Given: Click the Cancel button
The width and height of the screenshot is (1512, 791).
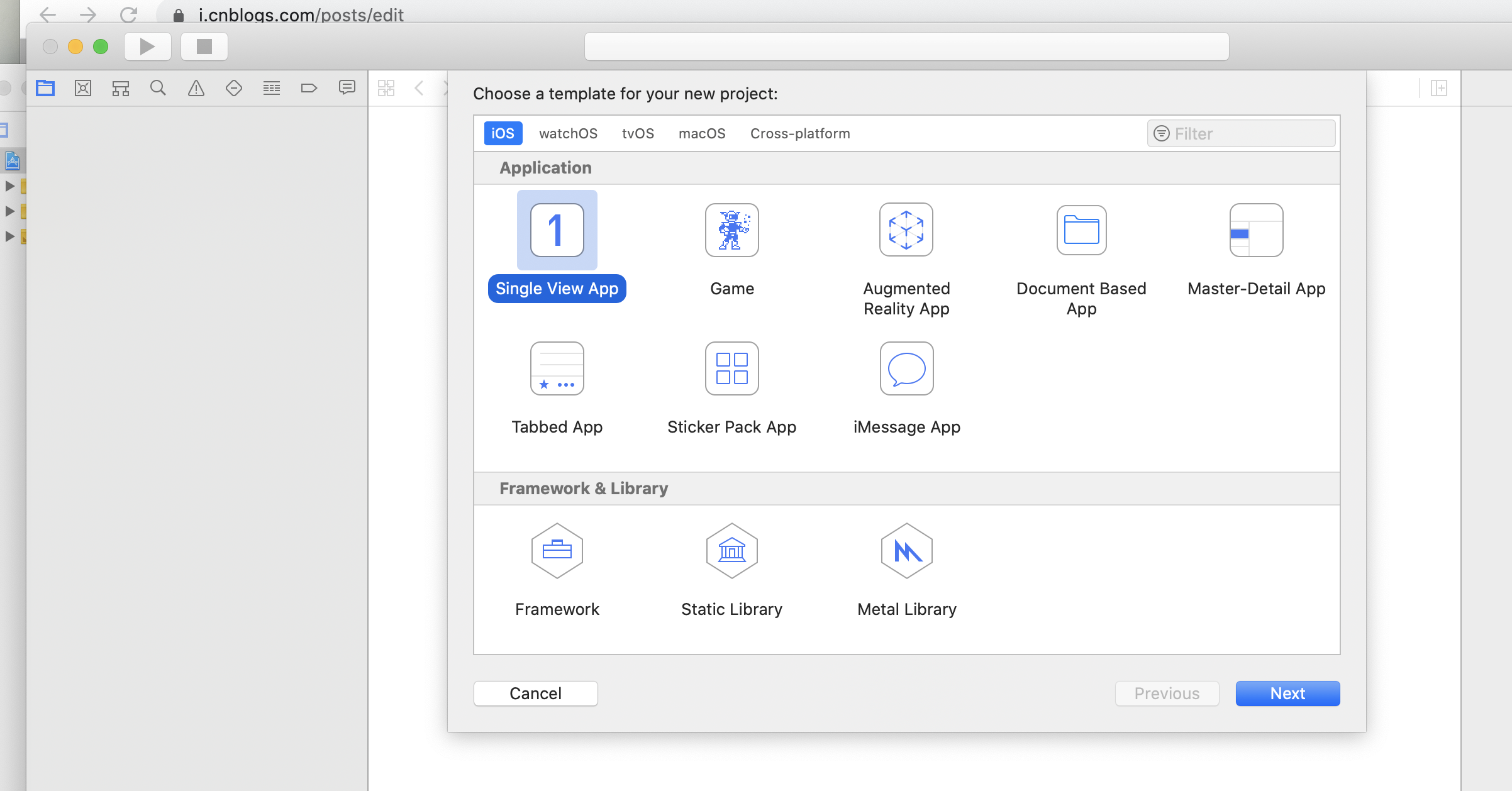Looking at the screenshot, I should click(x=536, y=694).
